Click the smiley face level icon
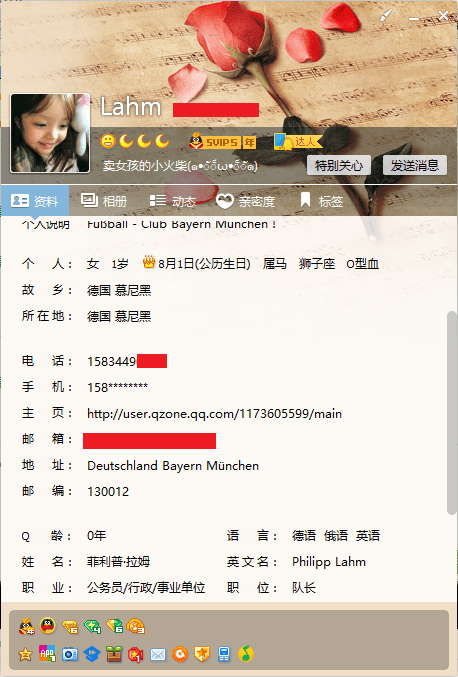The image size is (458, 677). coord(108,141)
